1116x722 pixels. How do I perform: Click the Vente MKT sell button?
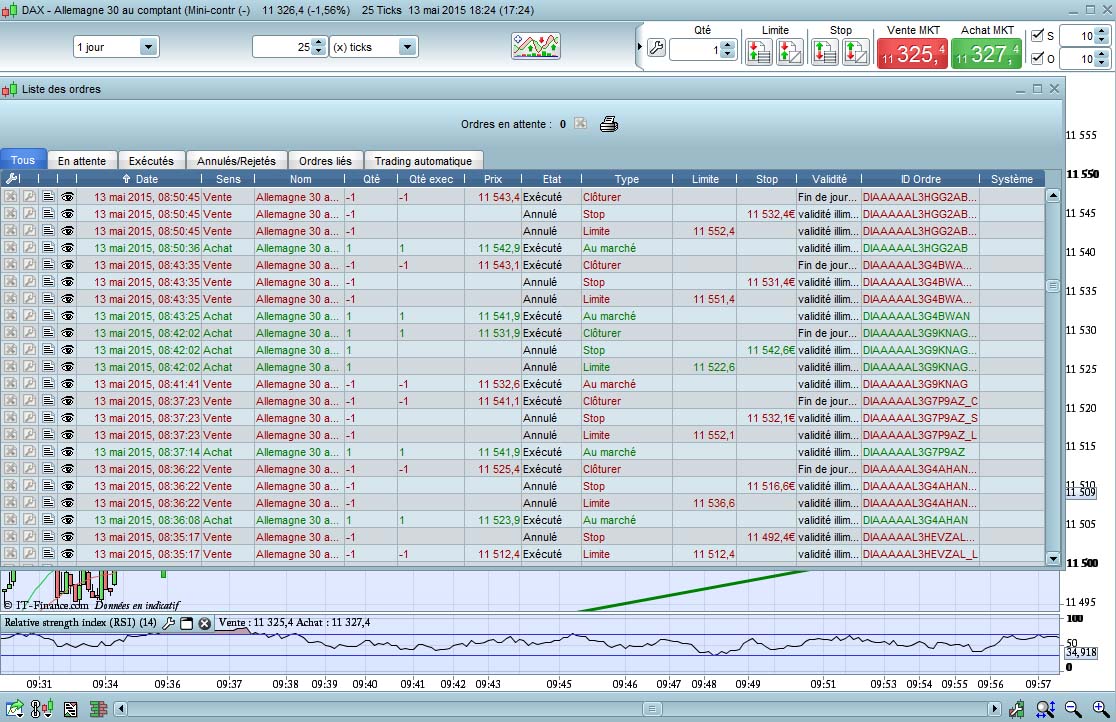coord(911,53)
